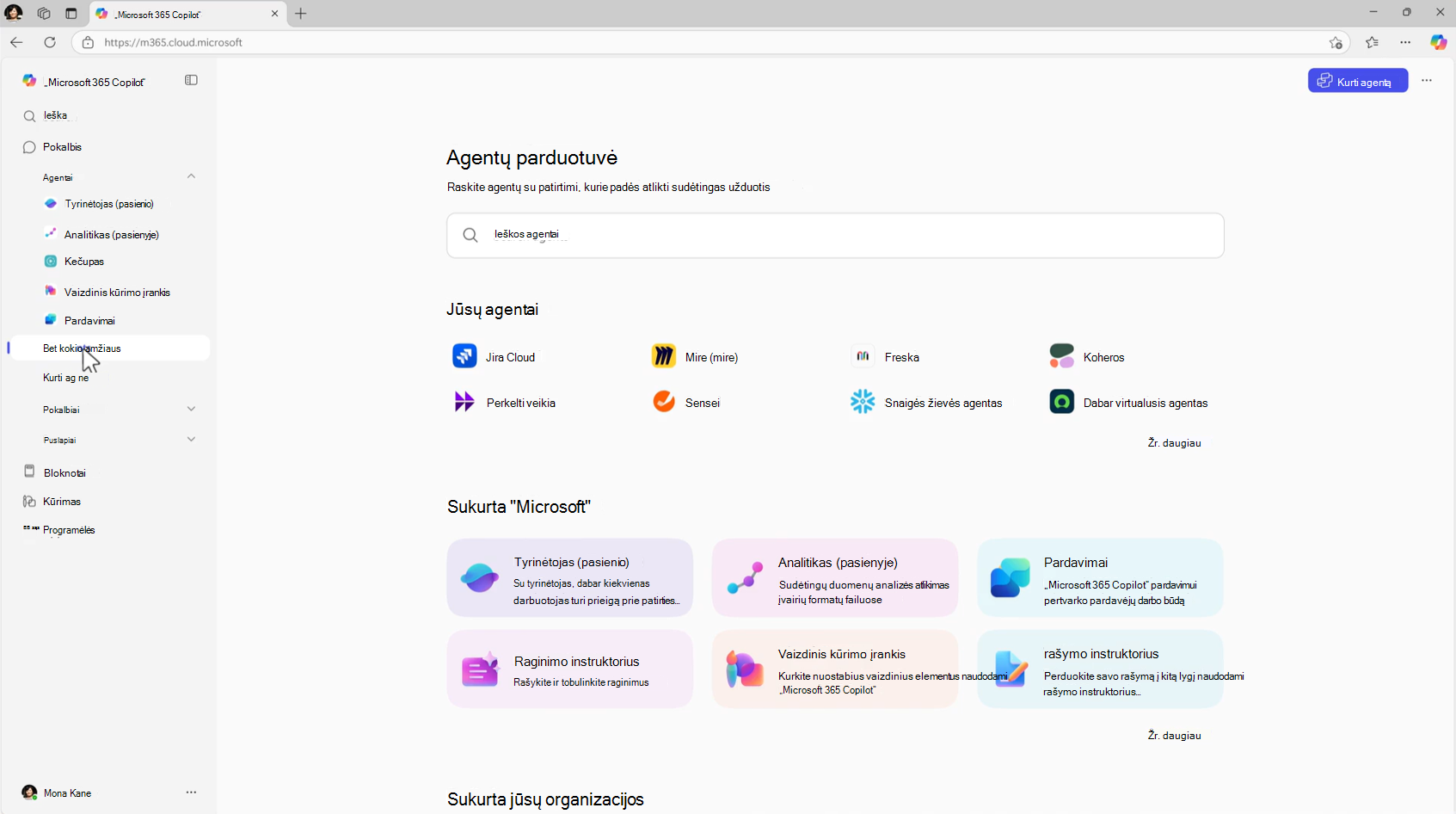This screenshot has height=814, width=1456.
Task: Open the Pardavimai agent card
Action: [1100, 577]
